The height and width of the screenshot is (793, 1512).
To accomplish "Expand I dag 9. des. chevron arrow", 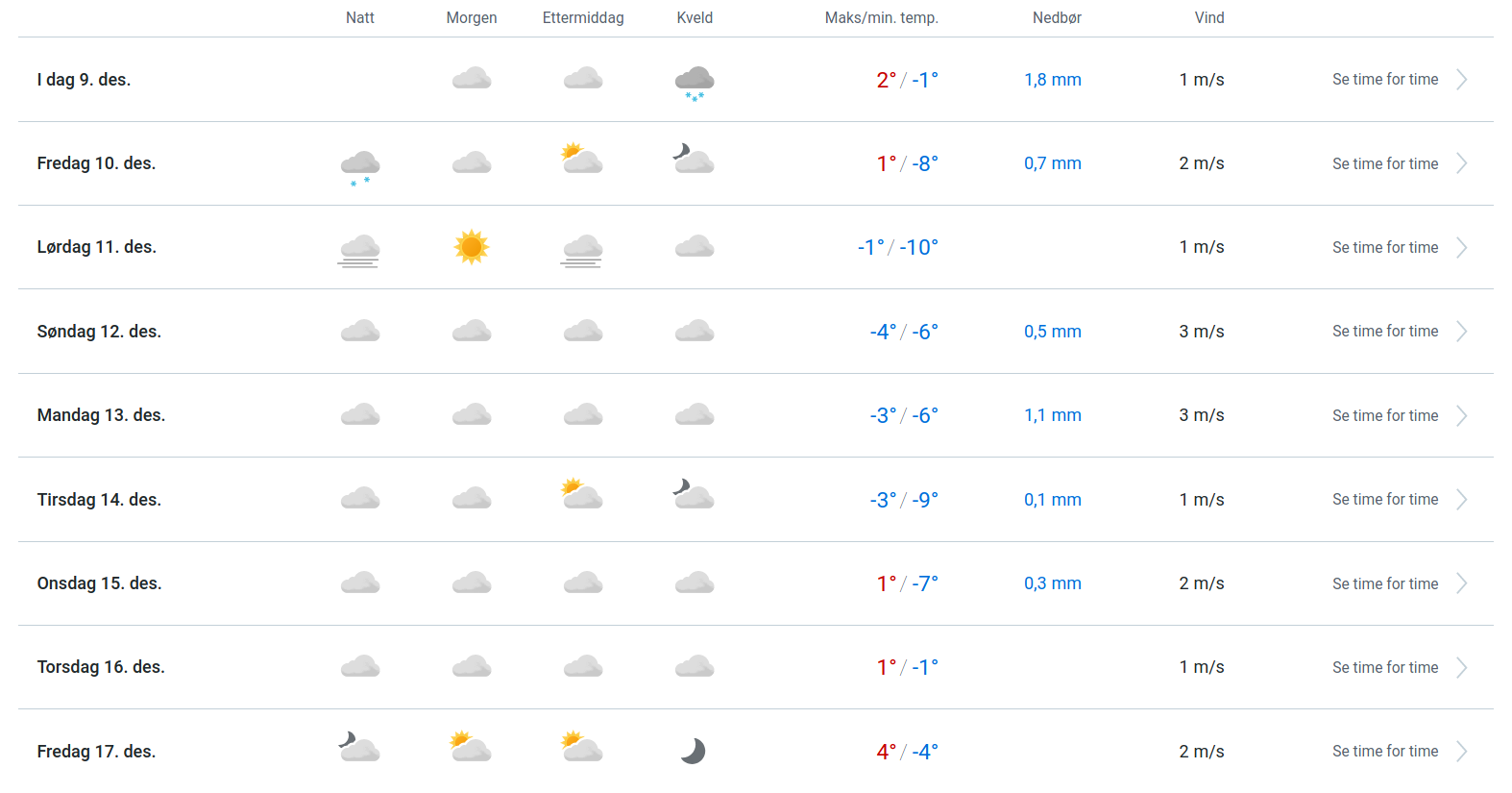I will point(1461,80).
